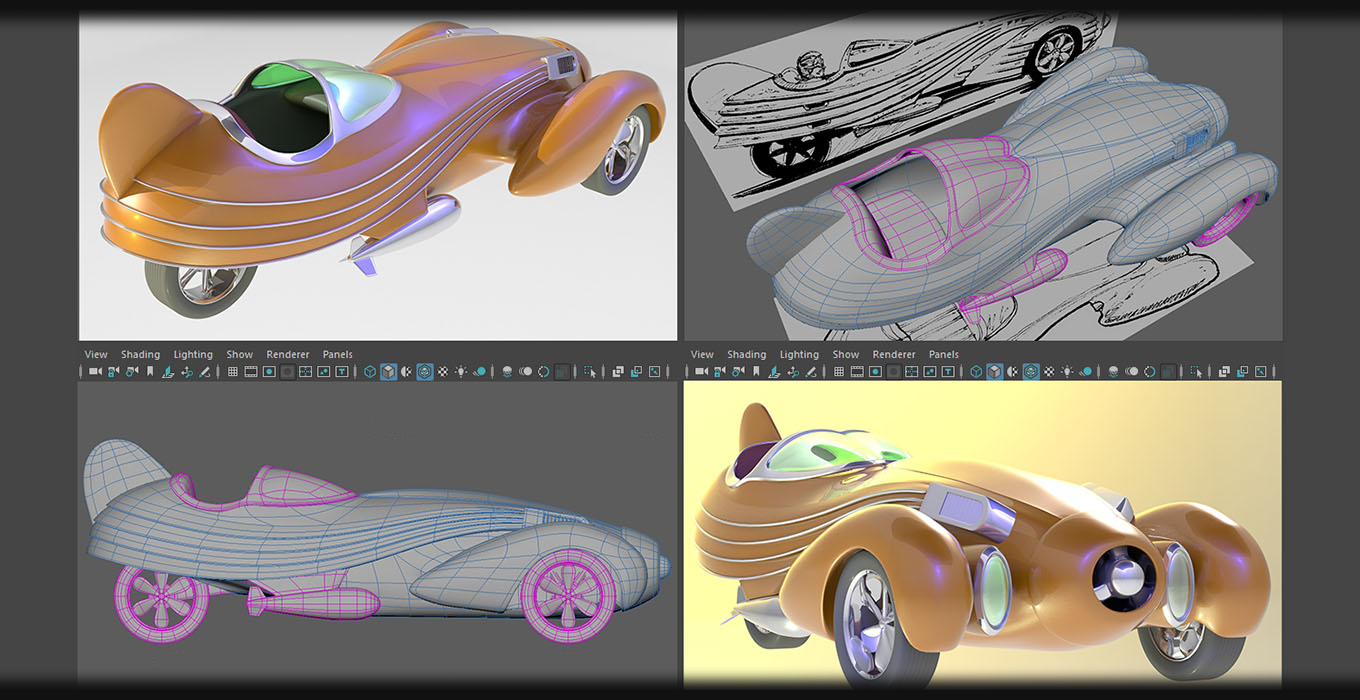Image resolution: width=1360 pixels, height=700 pixels.
Task: Toggle Gate Mask in left panel toolbar
Action: (x=287, y=371)
